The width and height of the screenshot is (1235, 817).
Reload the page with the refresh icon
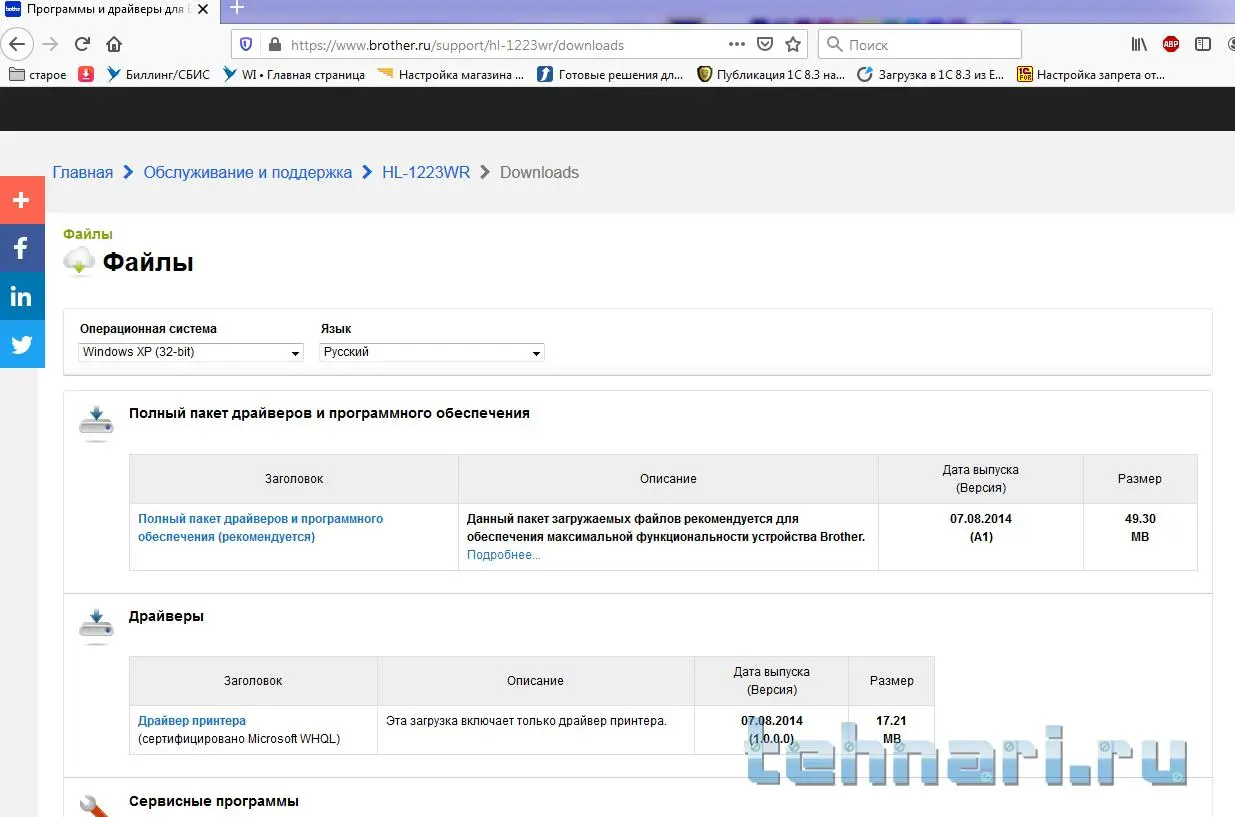pos(83,44)
